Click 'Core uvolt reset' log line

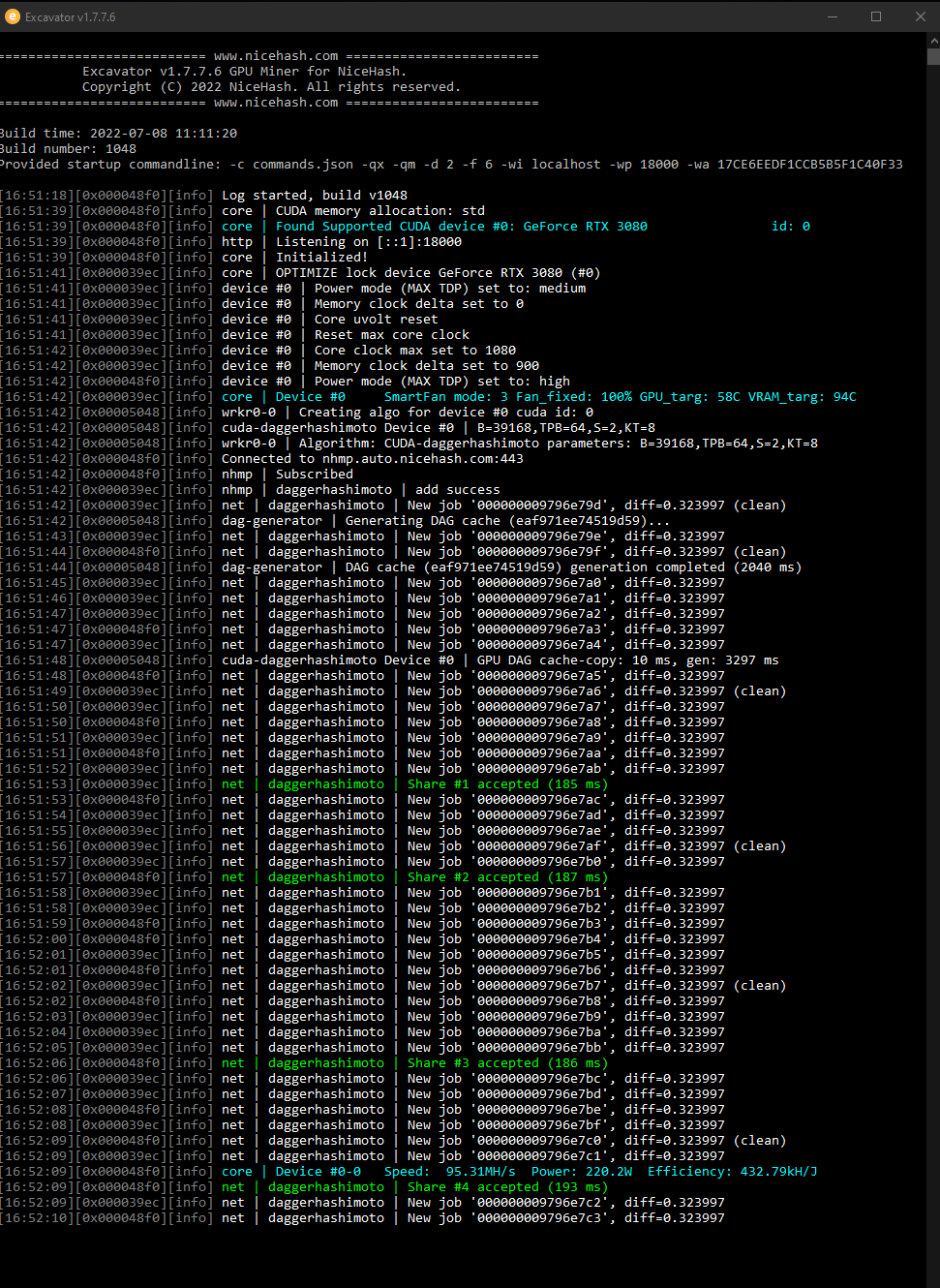tap(219, 320)
